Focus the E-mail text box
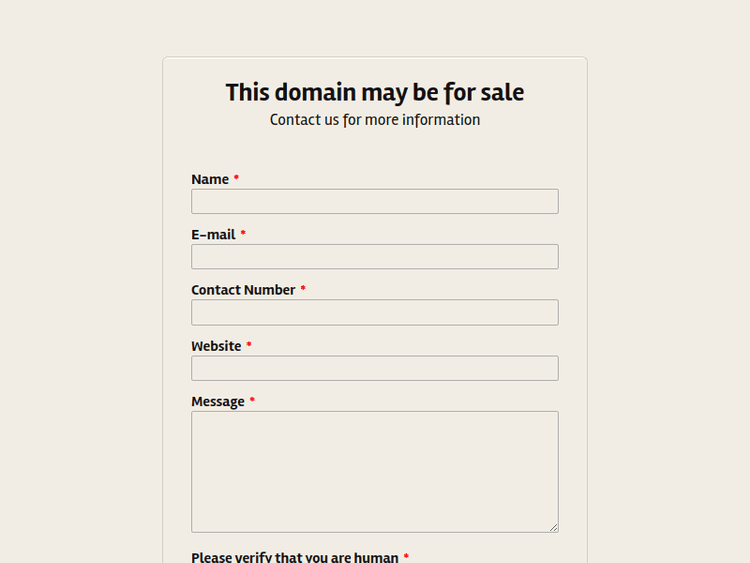750x563 pixels. point(374,257)
